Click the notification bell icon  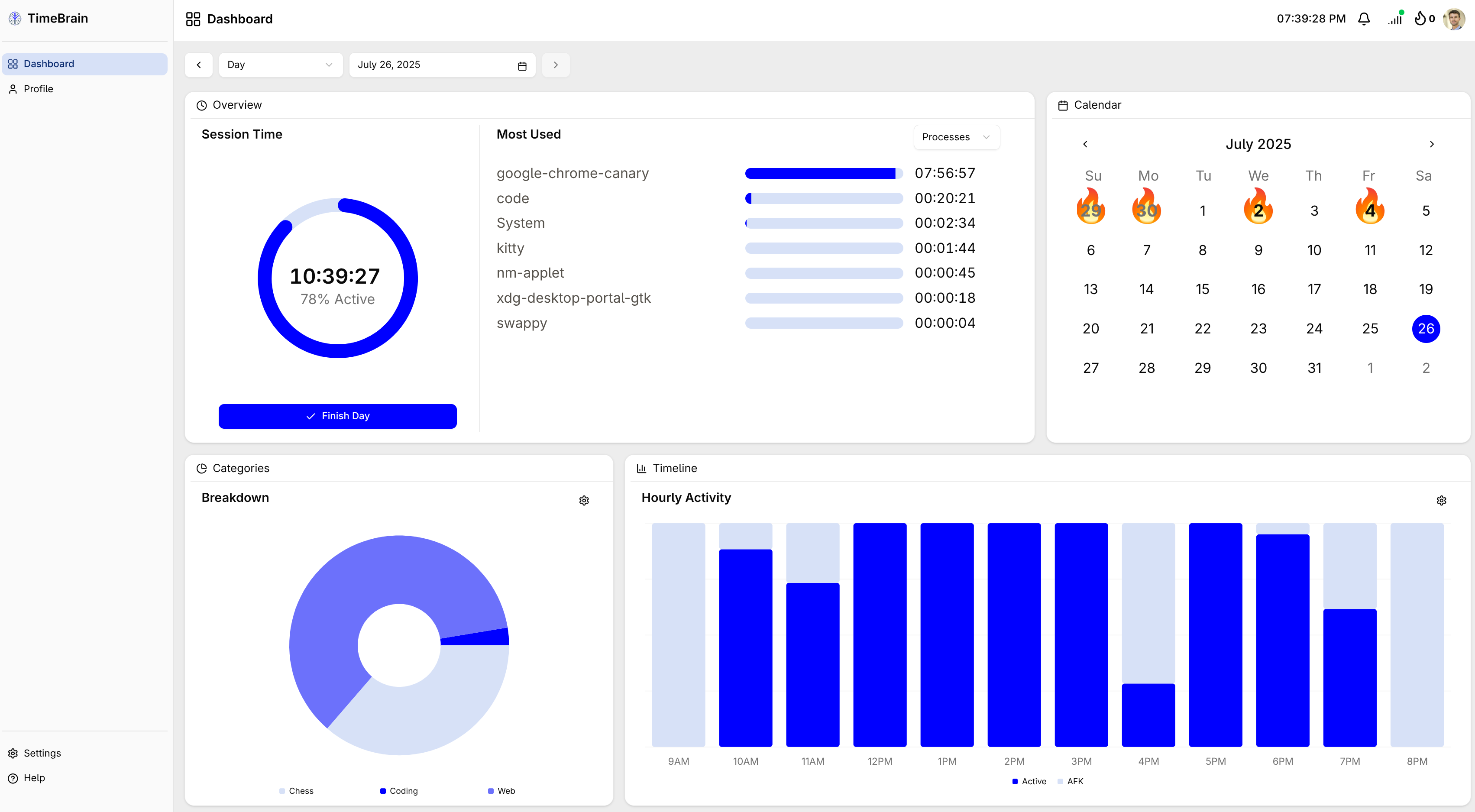click(x=1364, y=19)
